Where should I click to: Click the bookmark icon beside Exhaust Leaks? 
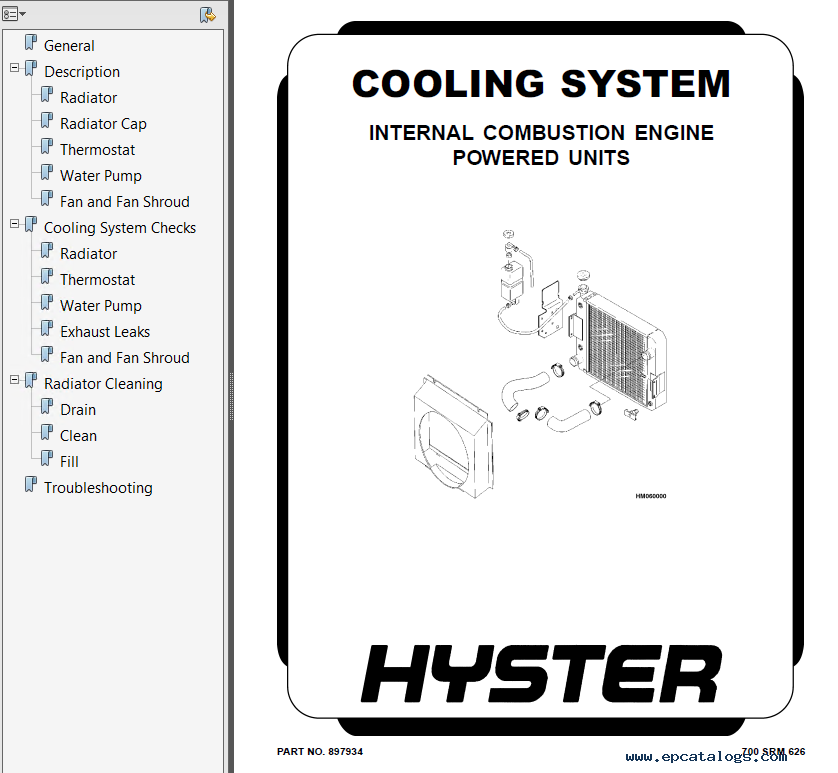[x=47, y=329]
